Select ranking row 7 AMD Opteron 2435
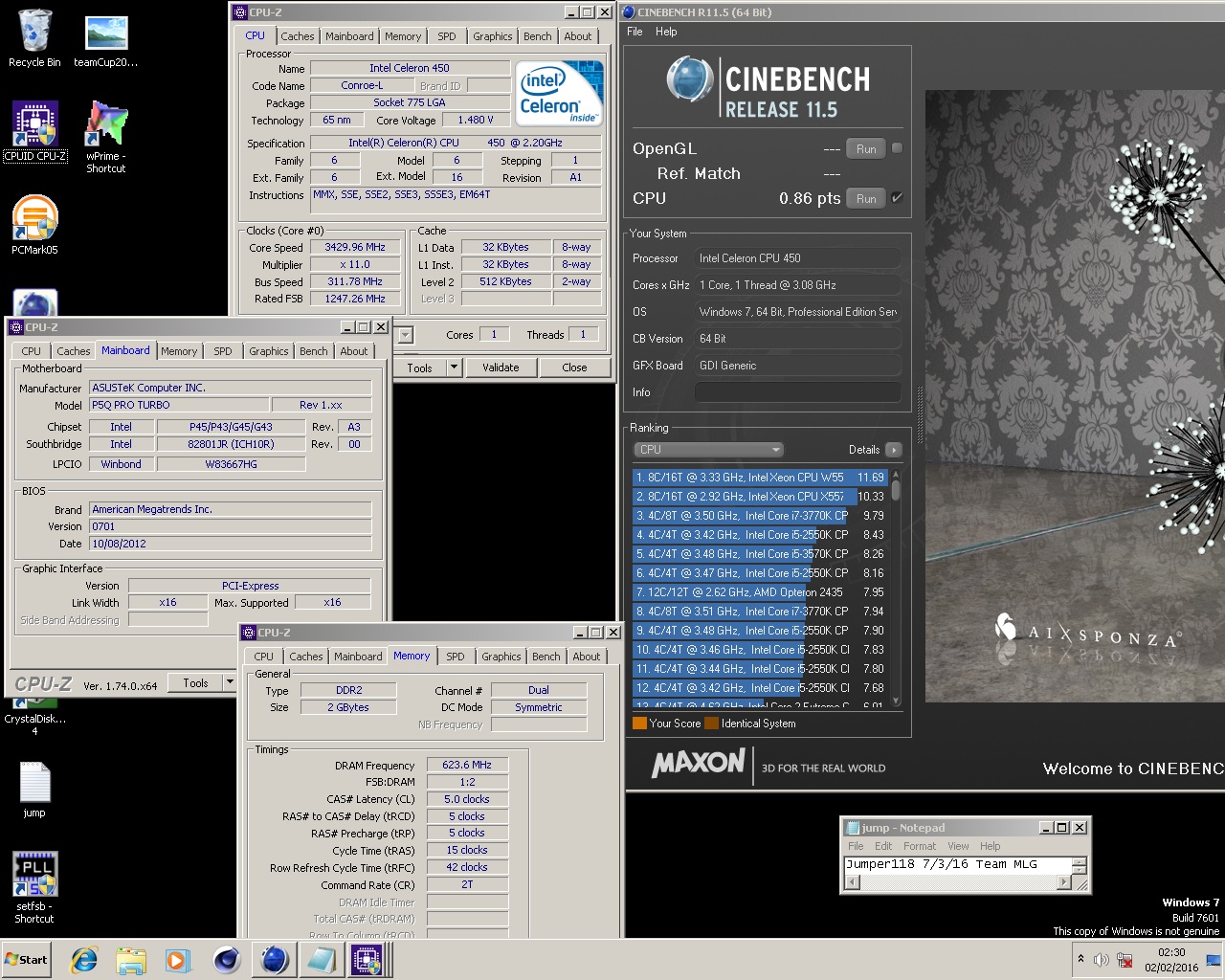 click(x=761, y=591)
